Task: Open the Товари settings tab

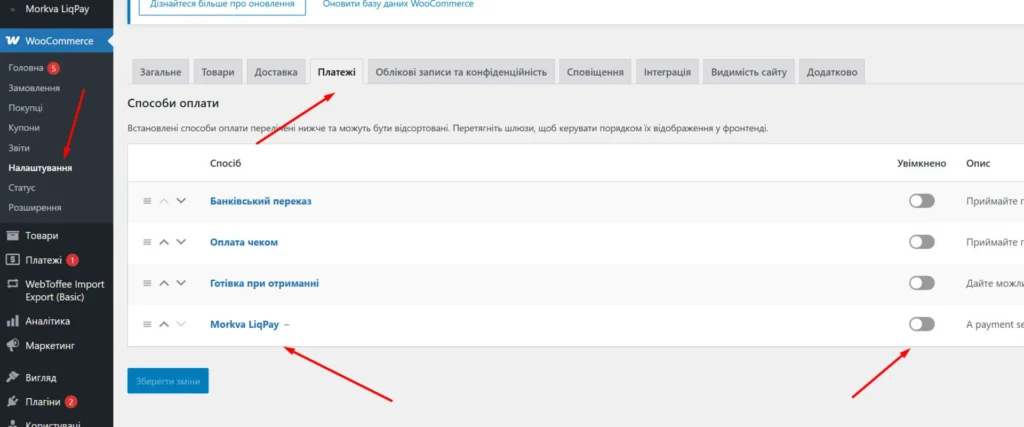Action: pos(218,72)
